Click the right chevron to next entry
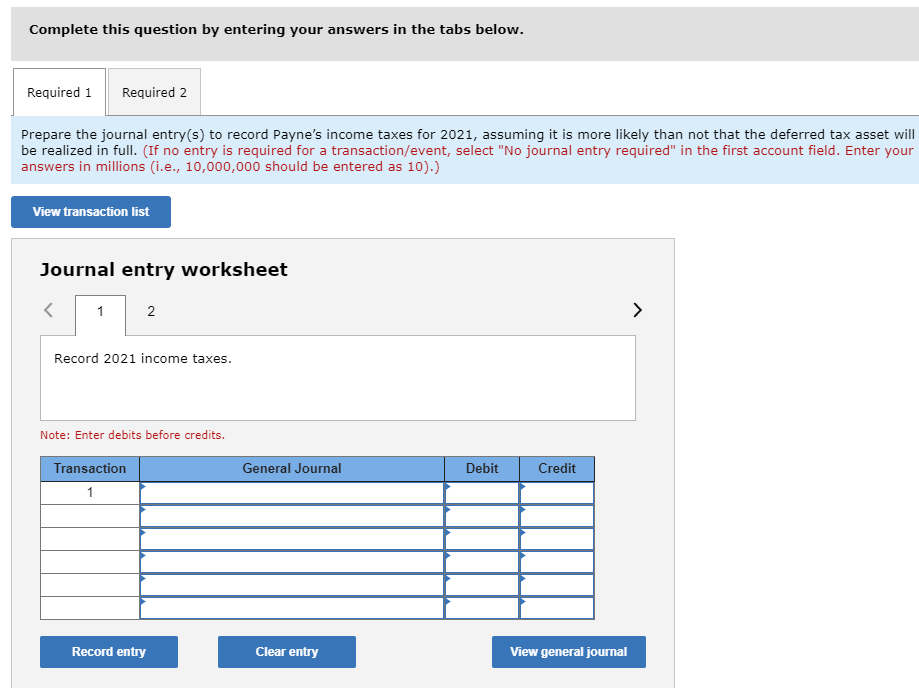919x688 pixels. click(x=637, y=310)
